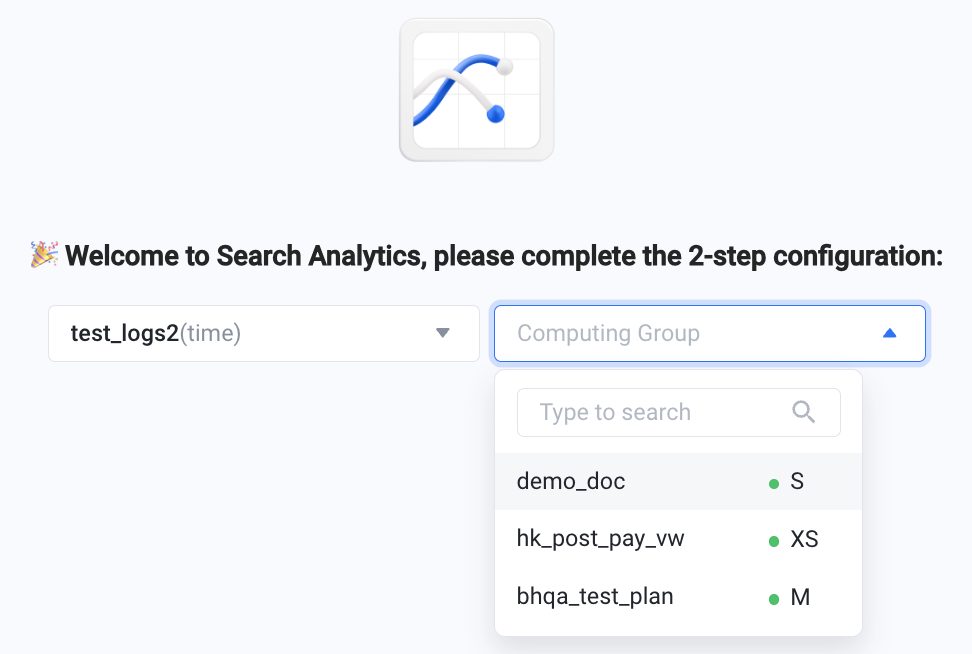
Task: Click the M size label on bhqa_test_plan
Action: tap(800, 598)
